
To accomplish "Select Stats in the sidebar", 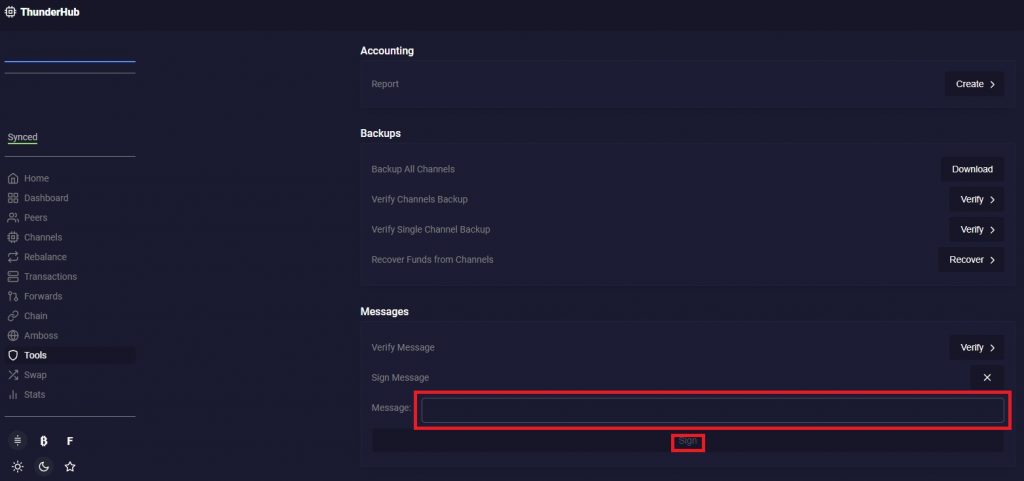I will tap(35, 395).
